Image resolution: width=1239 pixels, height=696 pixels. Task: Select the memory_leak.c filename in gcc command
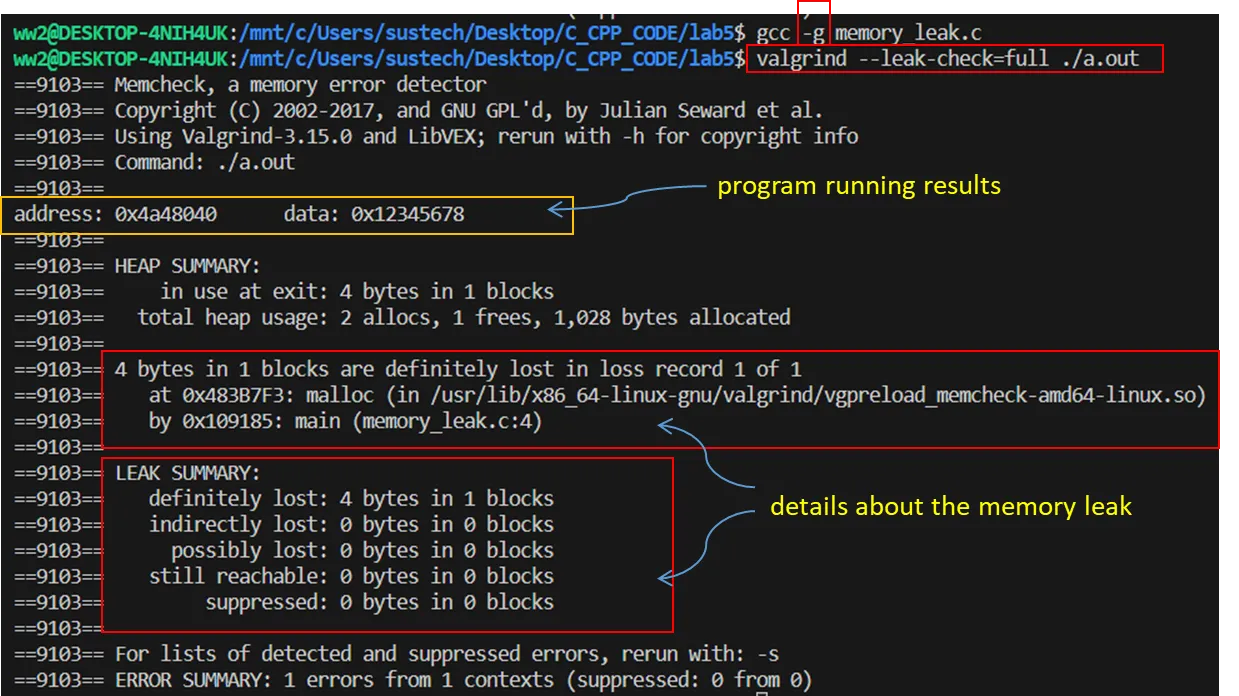pos(908,32)
